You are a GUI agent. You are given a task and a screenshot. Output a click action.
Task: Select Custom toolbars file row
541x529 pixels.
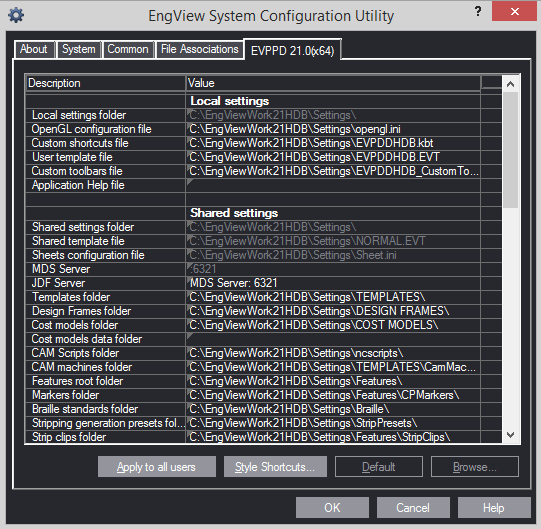pyautogui.click(x=253, y=171)
